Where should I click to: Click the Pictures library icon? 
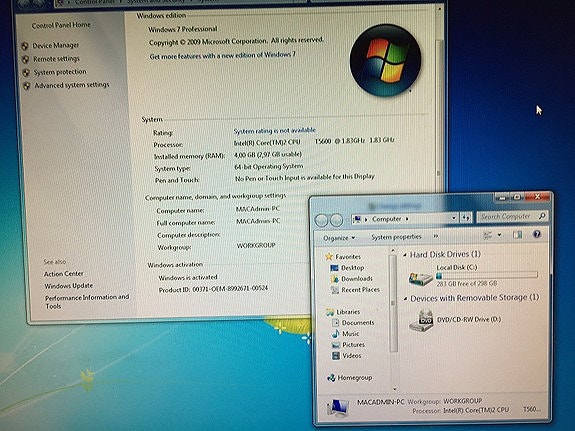336,345
